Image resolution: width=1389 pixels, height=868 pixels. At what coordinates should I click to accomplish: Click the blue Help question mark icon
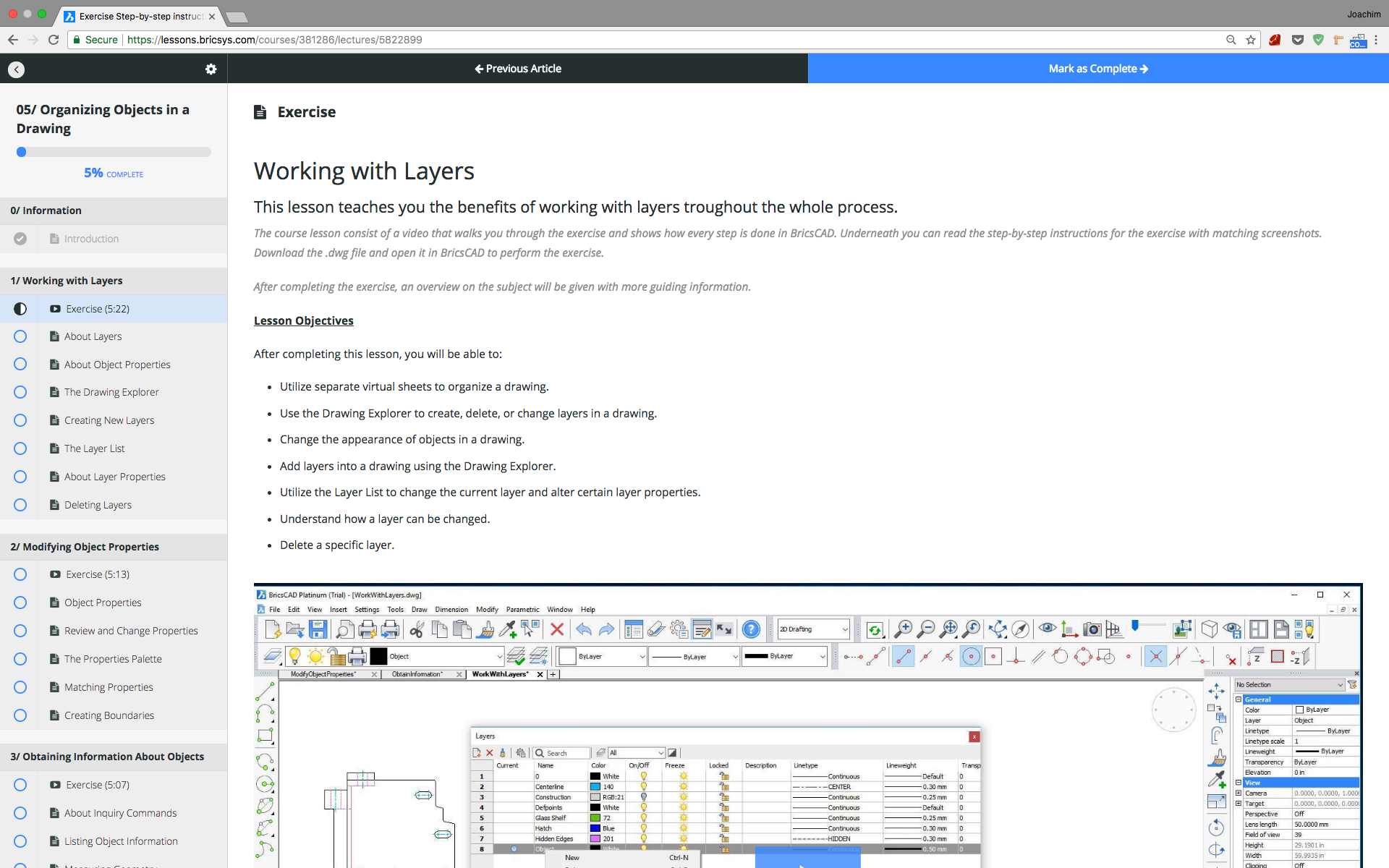tap(751, 629)
